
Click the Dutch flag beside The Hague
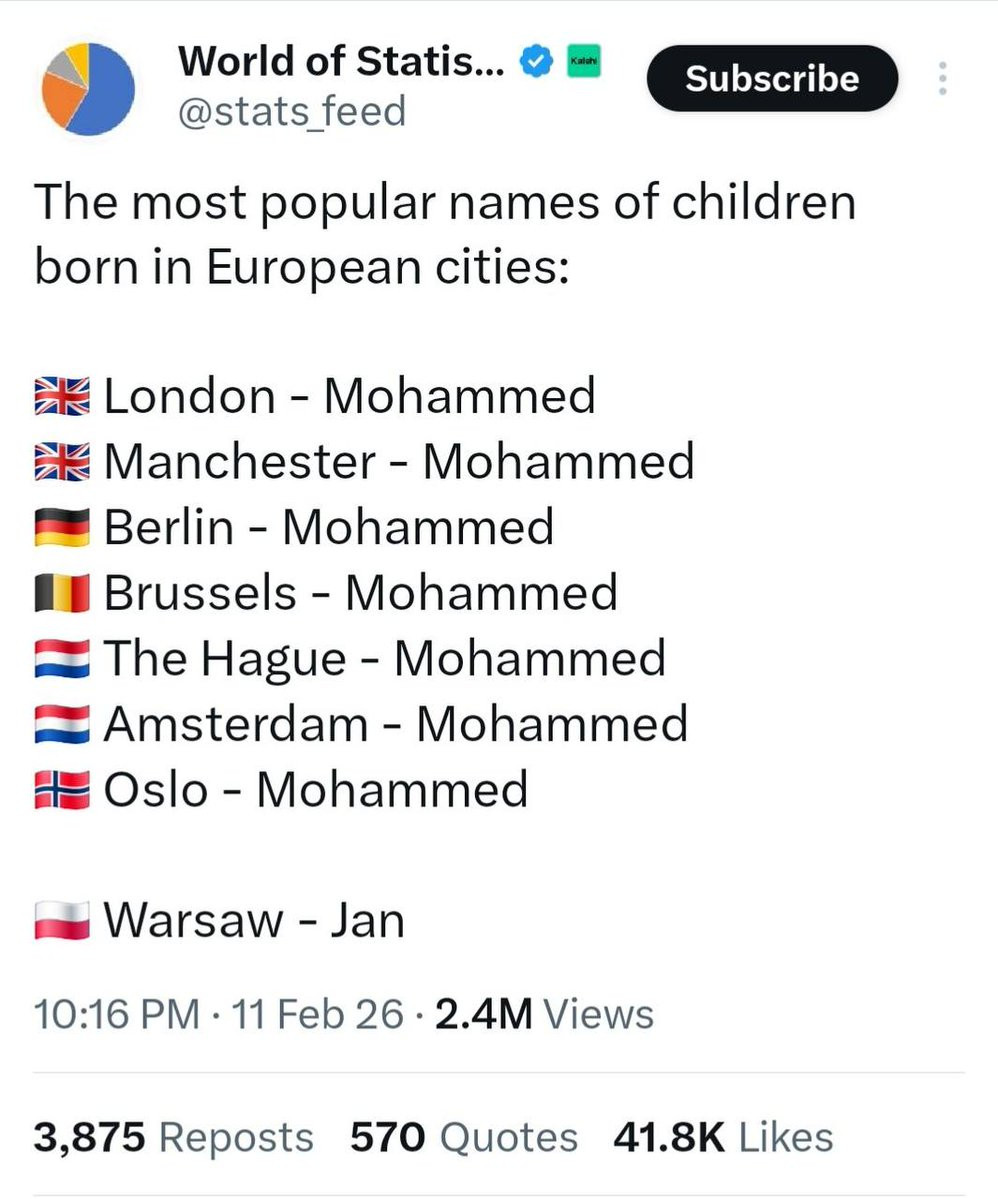[x=63, y=660]
